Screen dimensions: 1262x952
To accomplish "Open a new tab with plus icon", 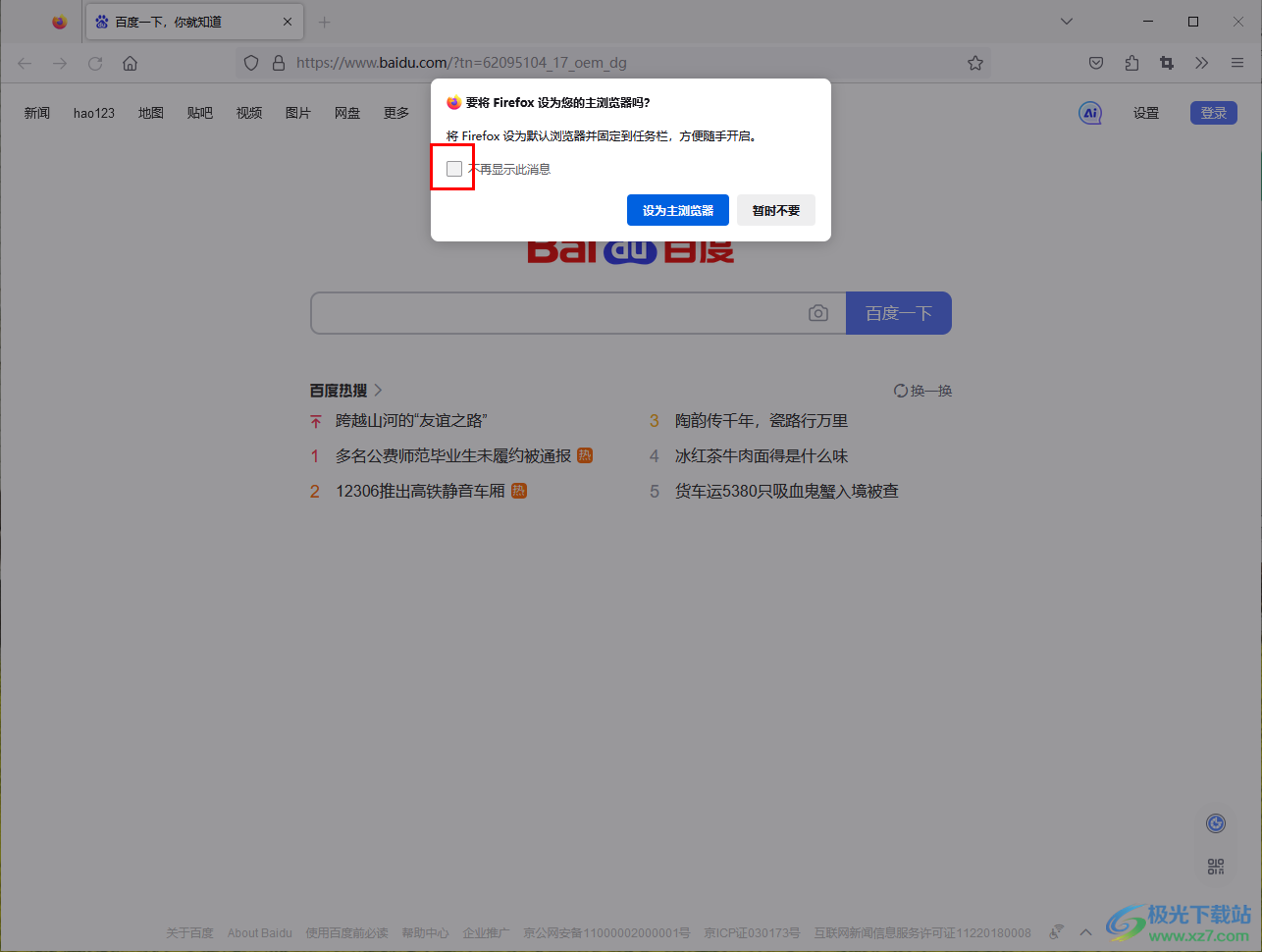I will point(324,22).
